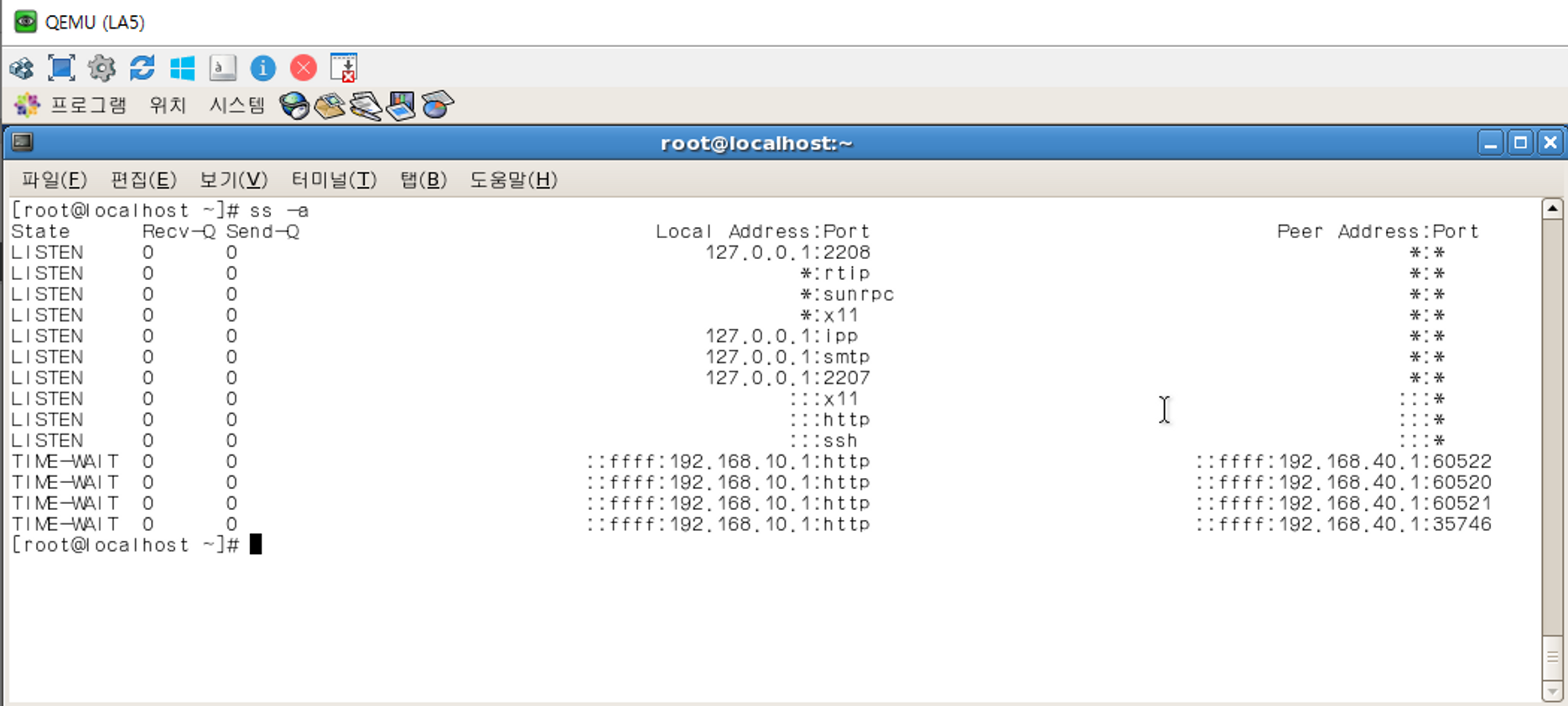Click the 'Peer Address:Port' header

[1378, 231]
